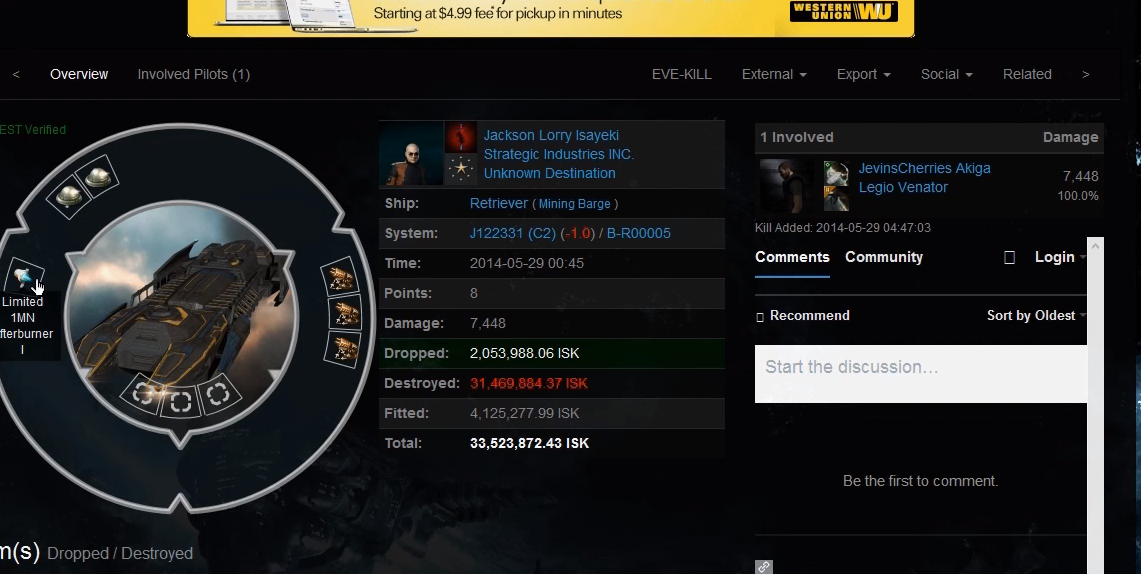Expand the Social dropdown
The width and height of the screenshot is (1141, 574).
[x=947, y=74]
